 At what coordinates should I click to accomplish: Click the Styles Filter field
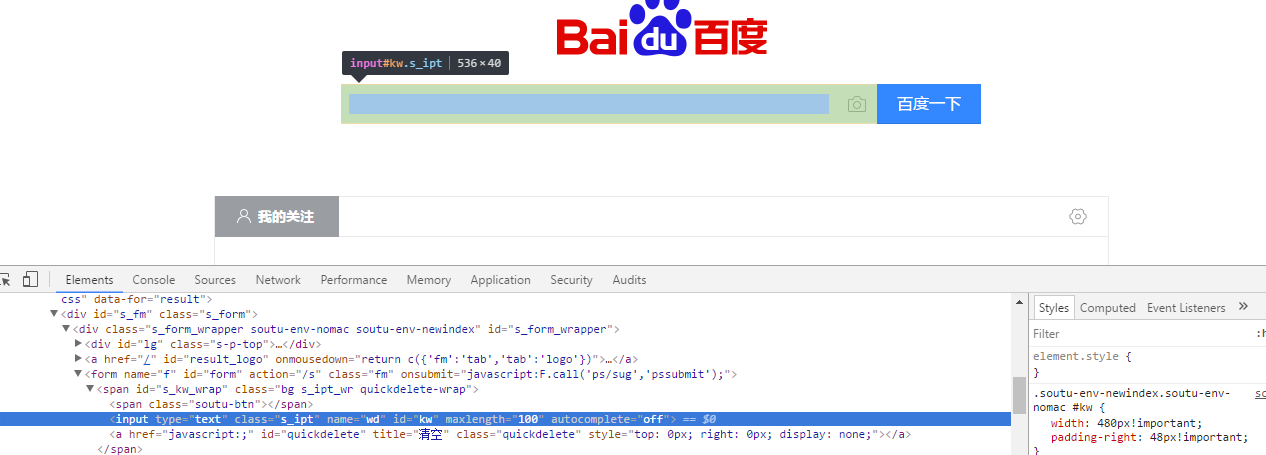1140,334
